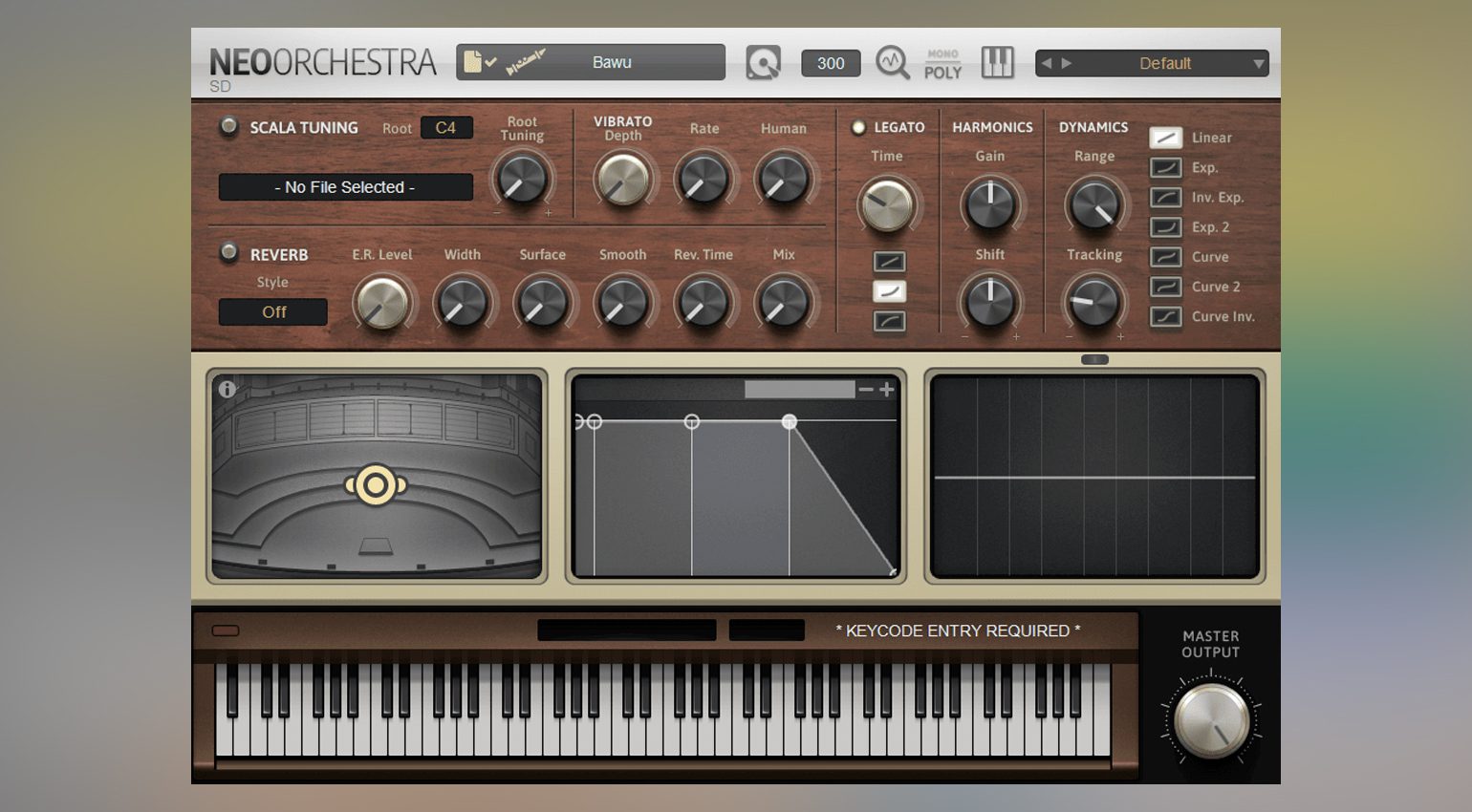Choose the bottom legato curve shape
The height and width of the screenshot is (812, 1472).
click(889, 320)
